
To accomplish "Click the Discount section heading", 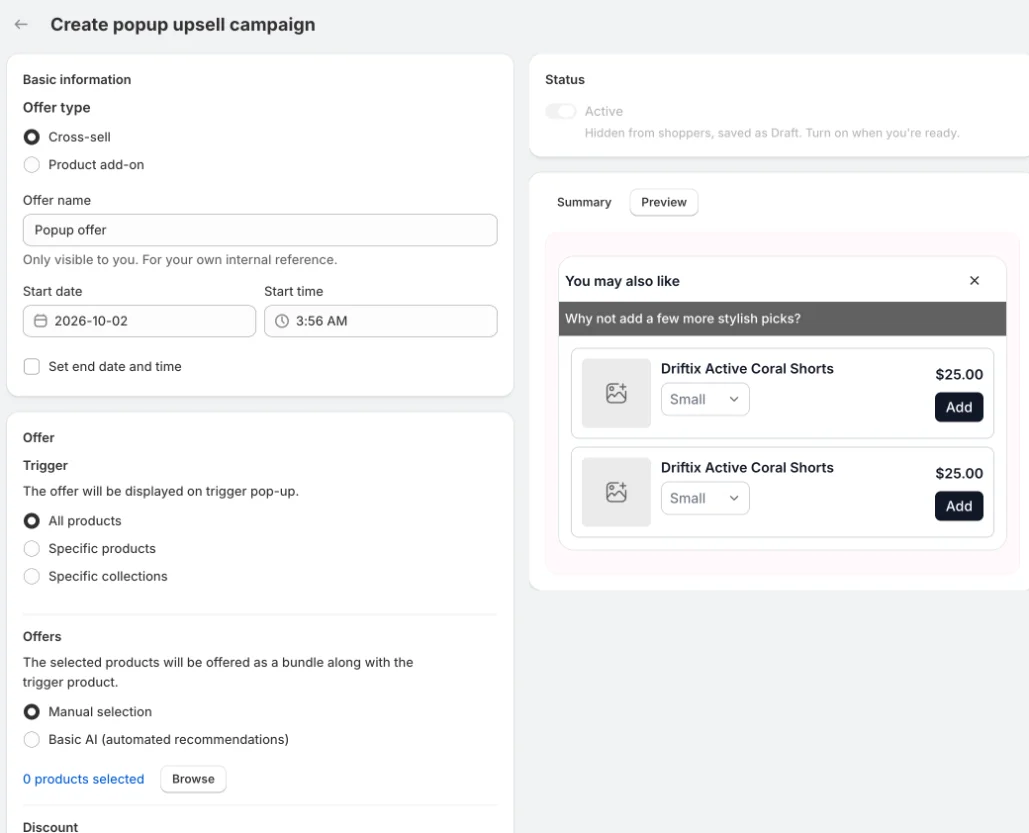I will pos(51,826).
